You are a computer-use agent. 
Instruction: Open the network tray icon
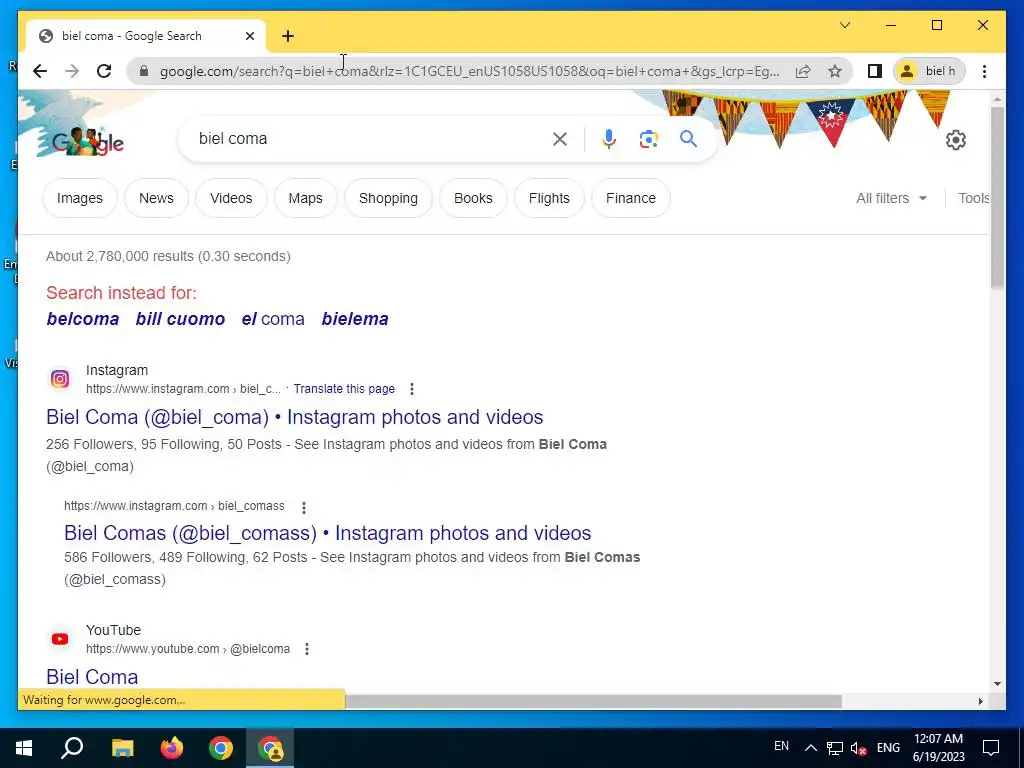(x=835, y=748)
